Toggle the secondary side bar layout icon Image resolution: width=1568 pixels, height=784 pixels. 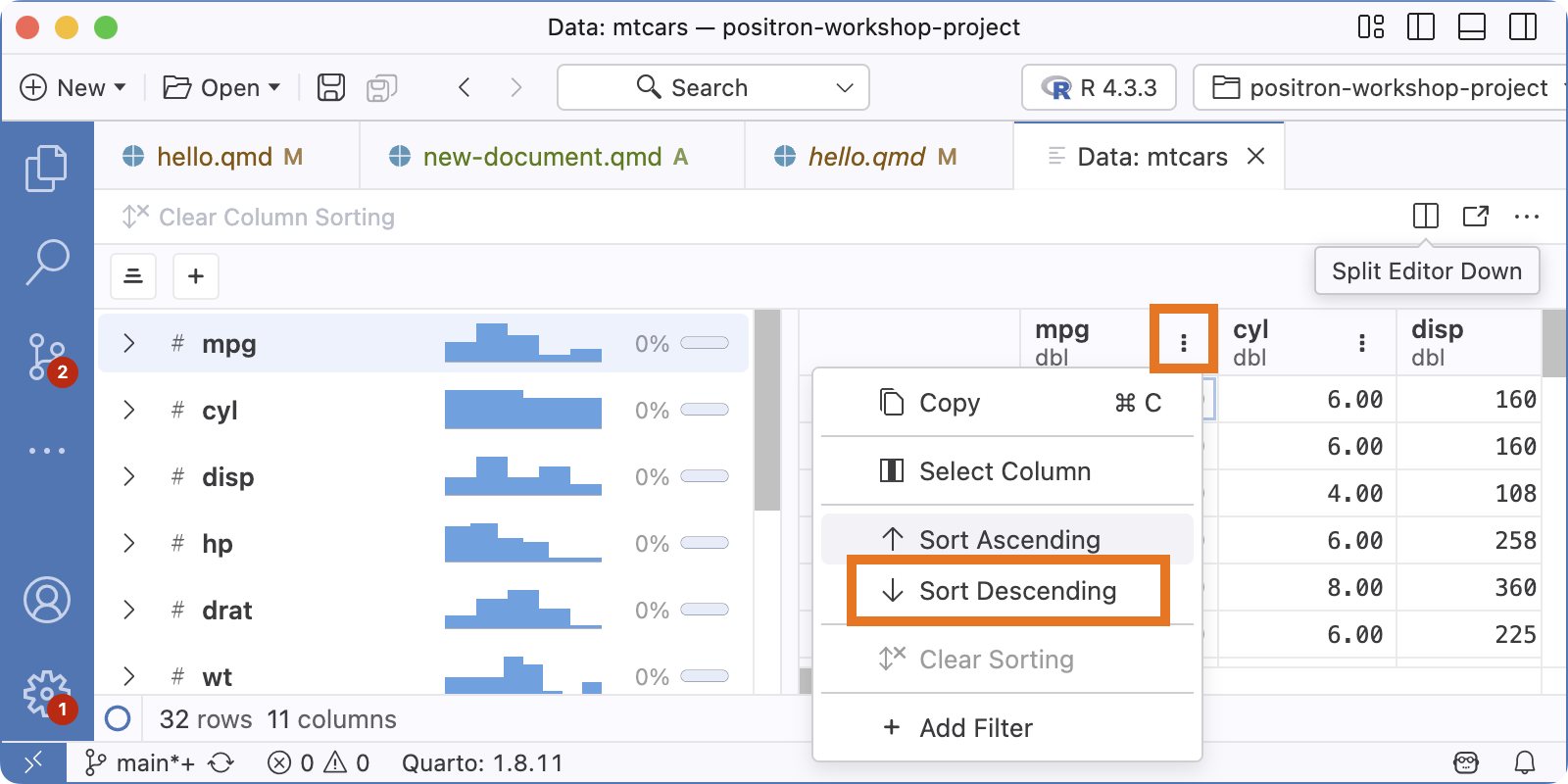(1523, 26)
